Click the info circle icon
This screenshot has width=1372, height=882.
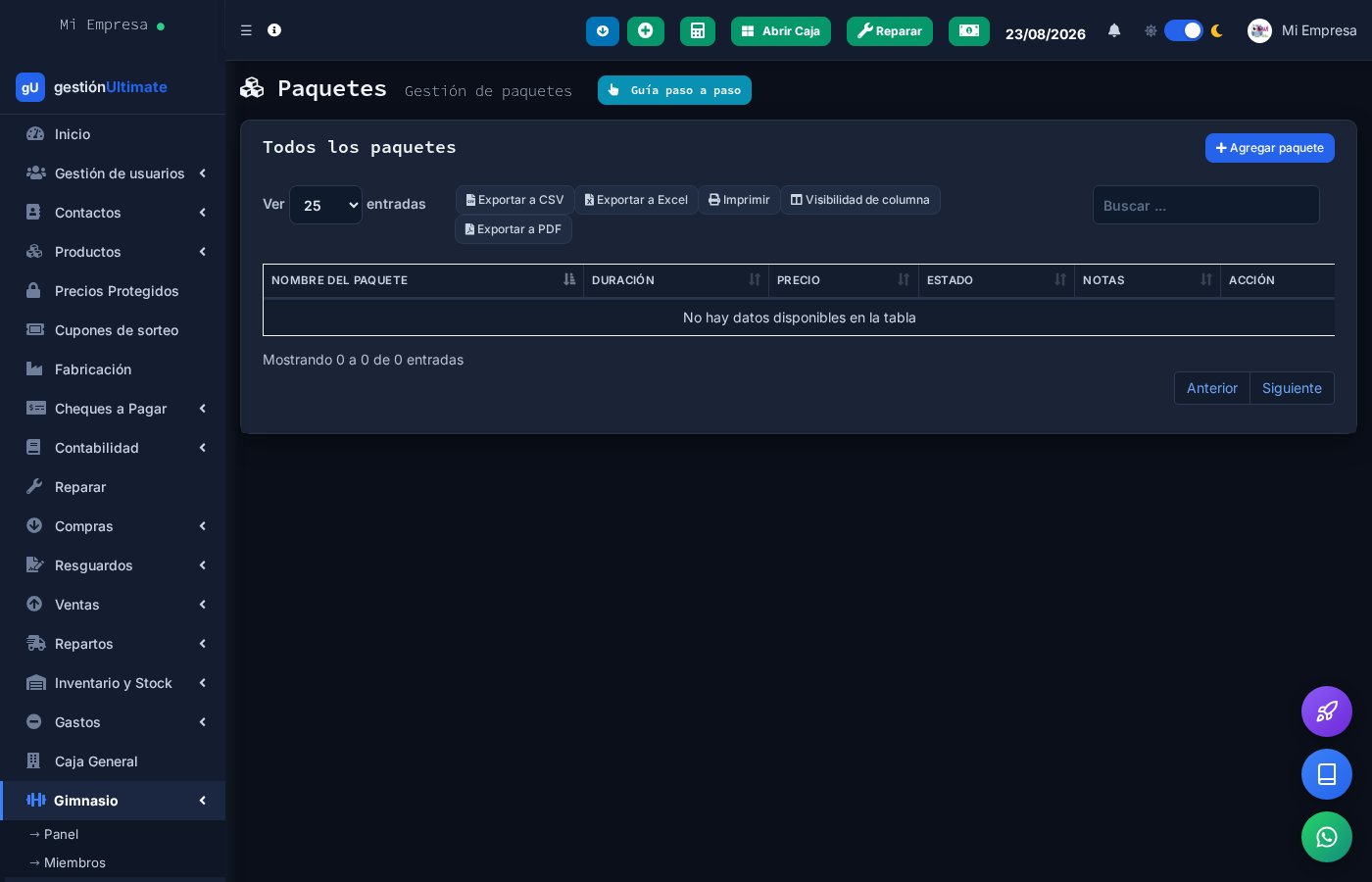(274, 30)
